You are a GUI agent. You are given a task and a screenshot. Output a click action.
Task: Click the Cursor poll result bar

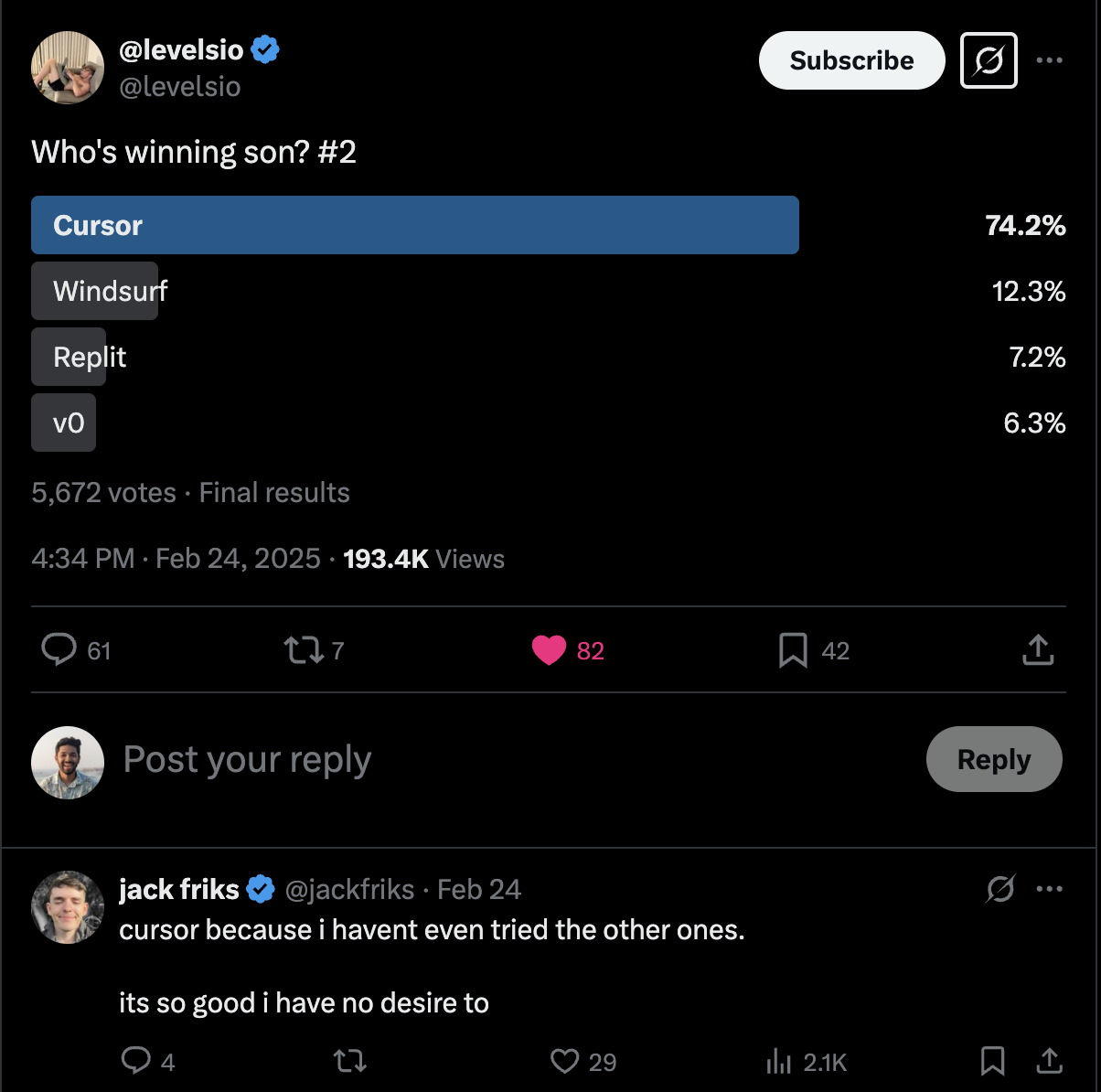point(415,225)
